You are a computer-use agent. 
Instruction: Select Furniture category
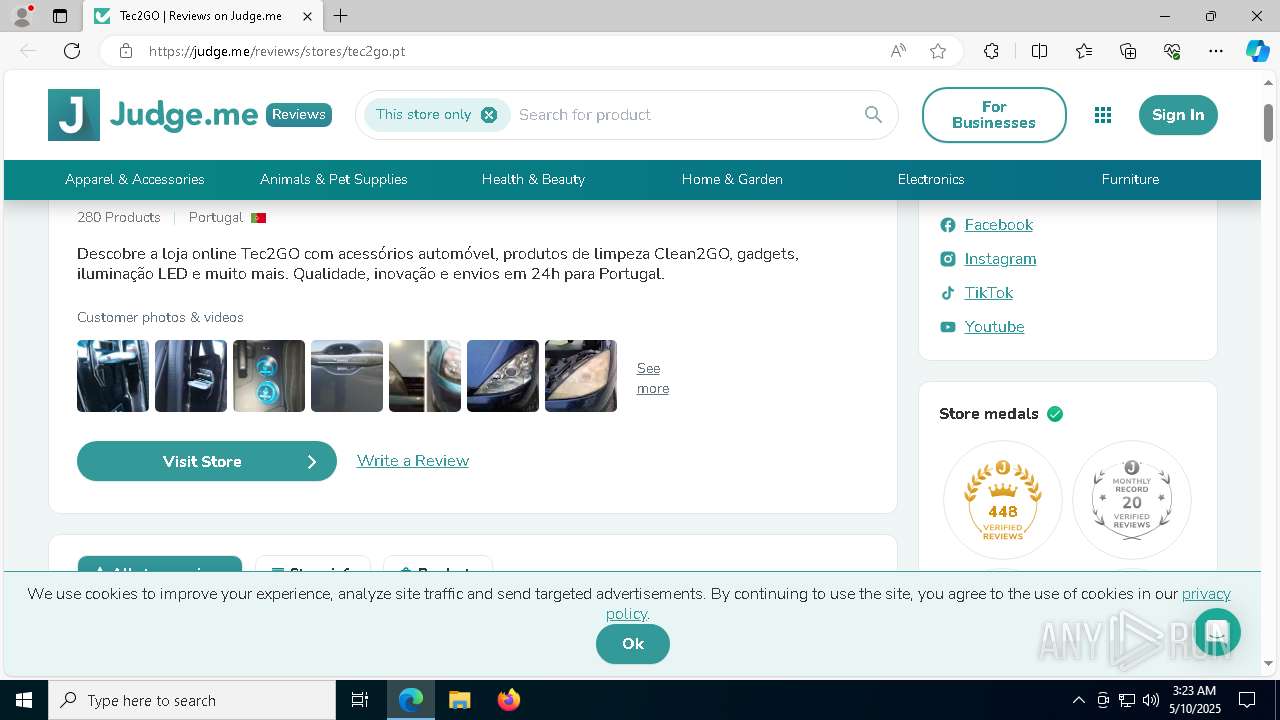tap(1130, 180)
